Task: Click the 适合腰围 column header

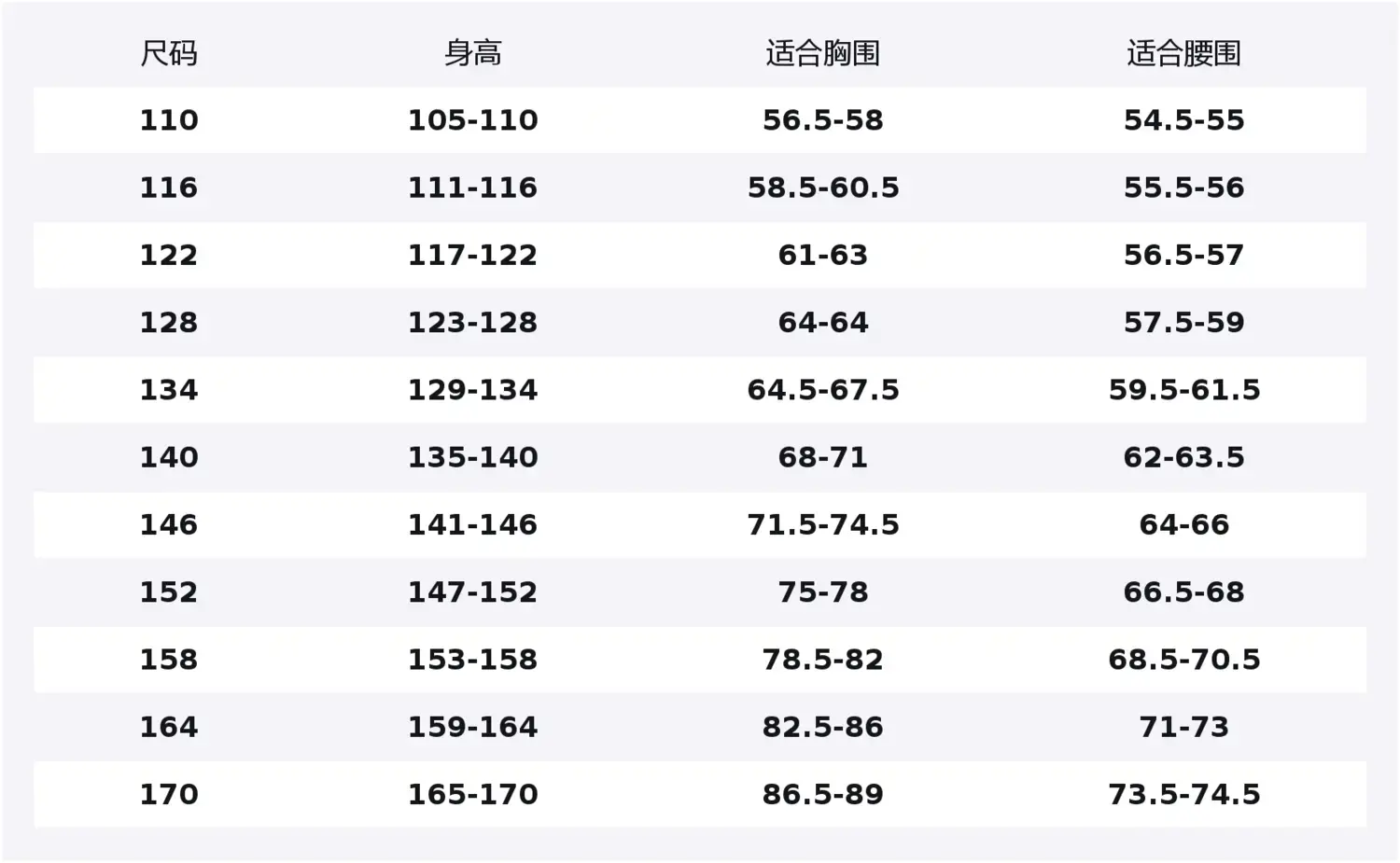Action: (x=1183, y=53)
